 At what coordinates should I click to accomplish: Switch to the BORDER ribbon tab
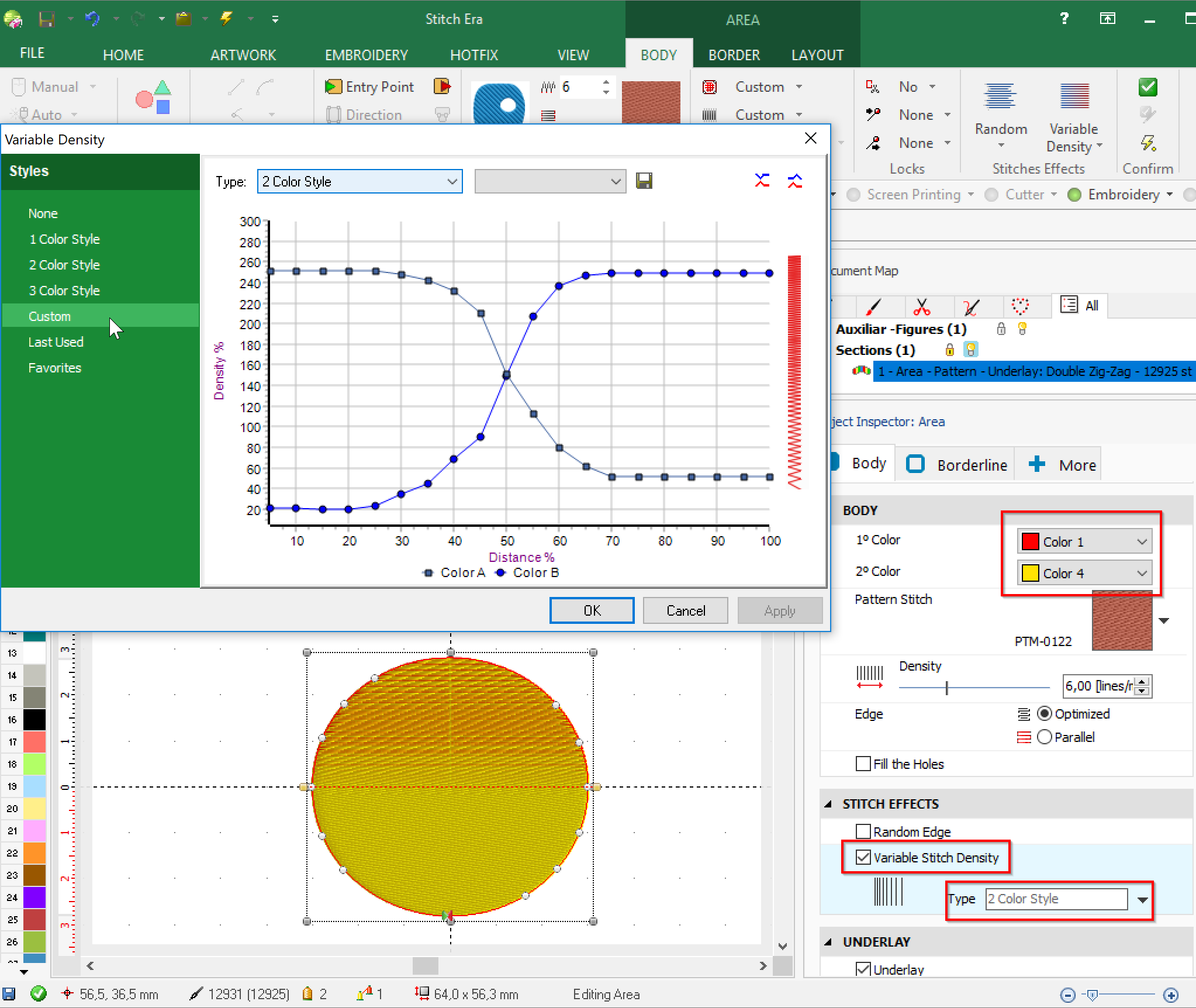[734, 55]
